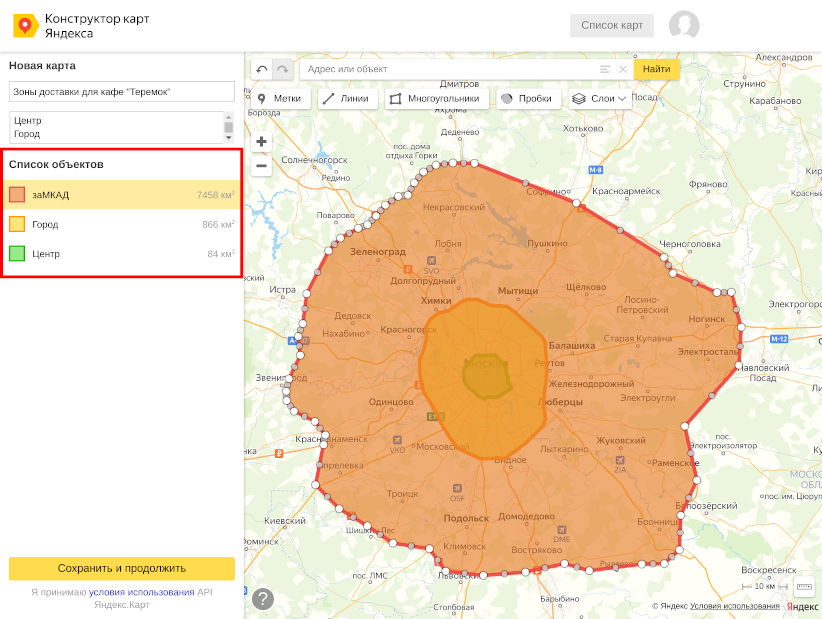
Task: Focus the address search input
Action: point(451,69)
